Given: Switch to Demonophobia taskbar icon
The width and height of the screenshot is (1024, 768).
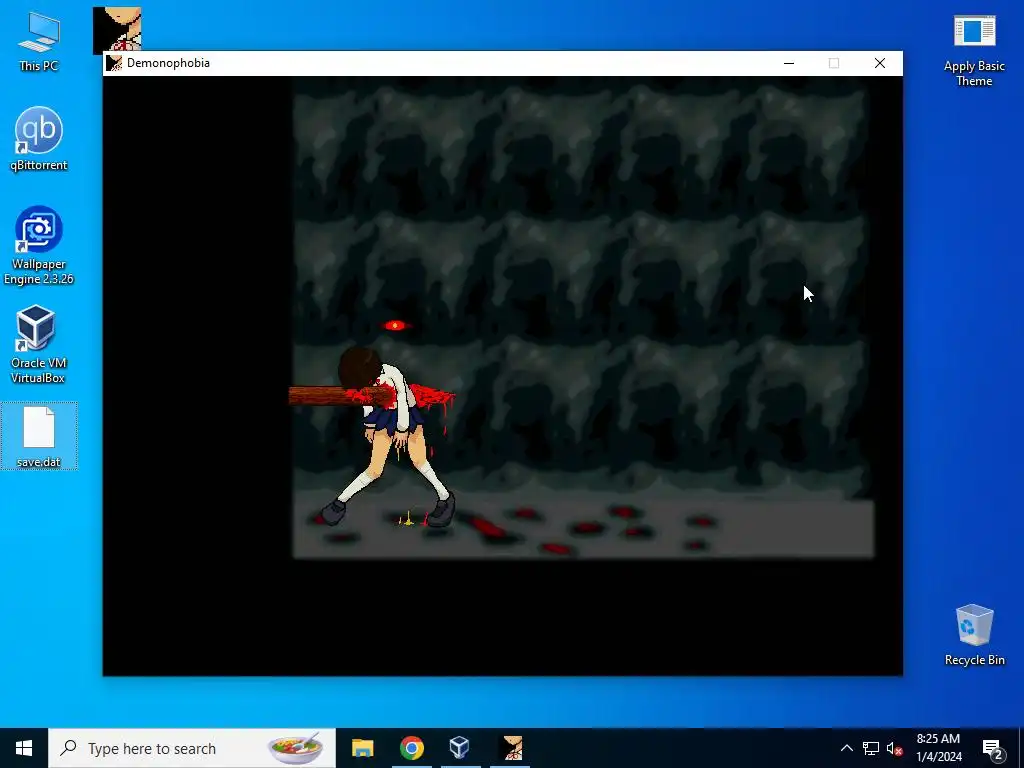Looking at the screenshot, I should click(x=510, y=748).
